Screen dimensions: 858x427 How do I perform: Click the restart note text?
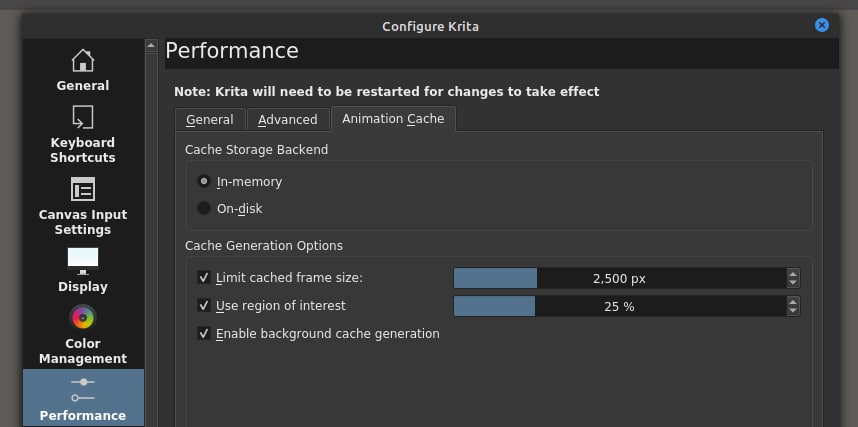point(387,91)
